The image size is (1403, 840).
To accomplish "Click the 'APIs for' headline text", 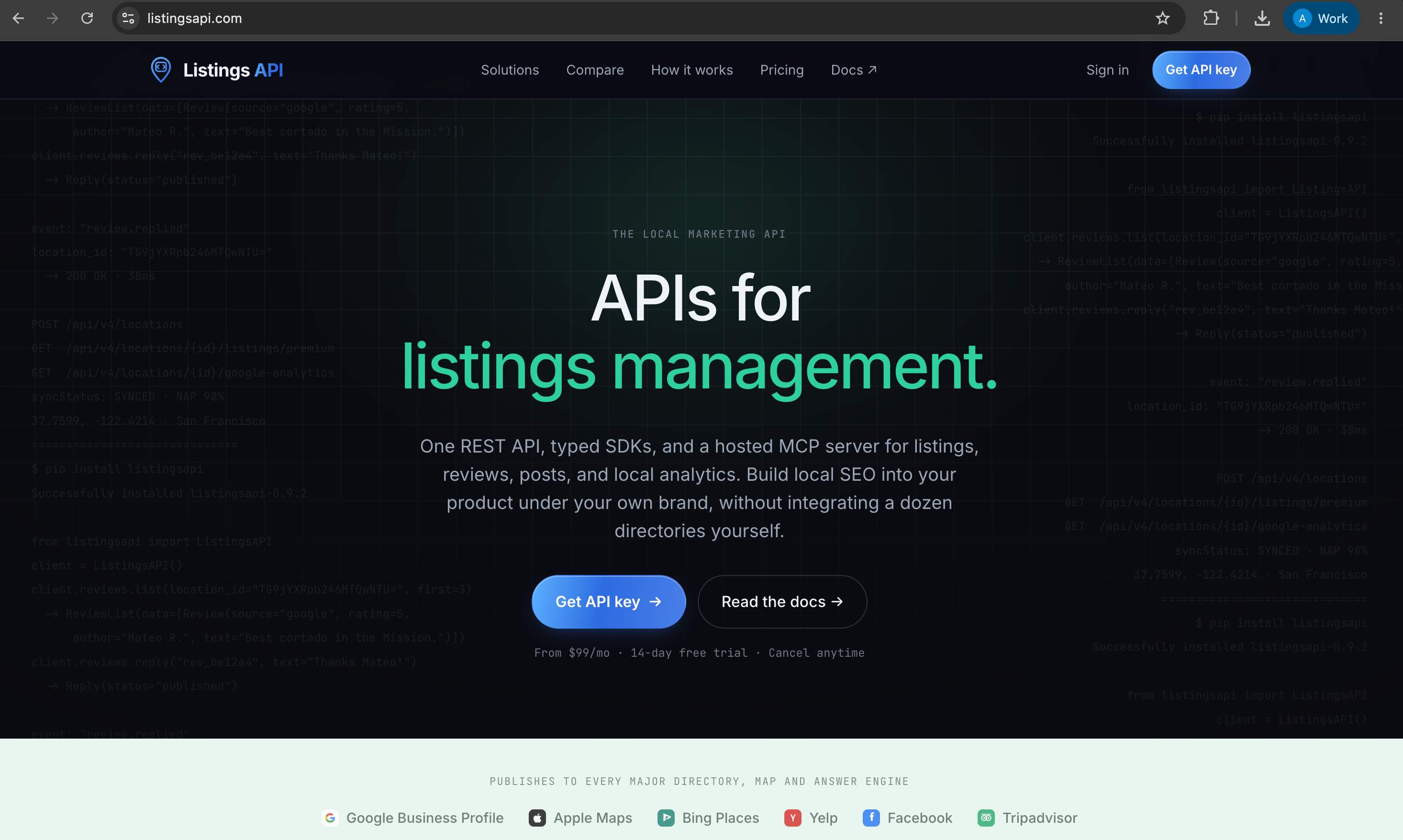I will [x=701, y=298].
